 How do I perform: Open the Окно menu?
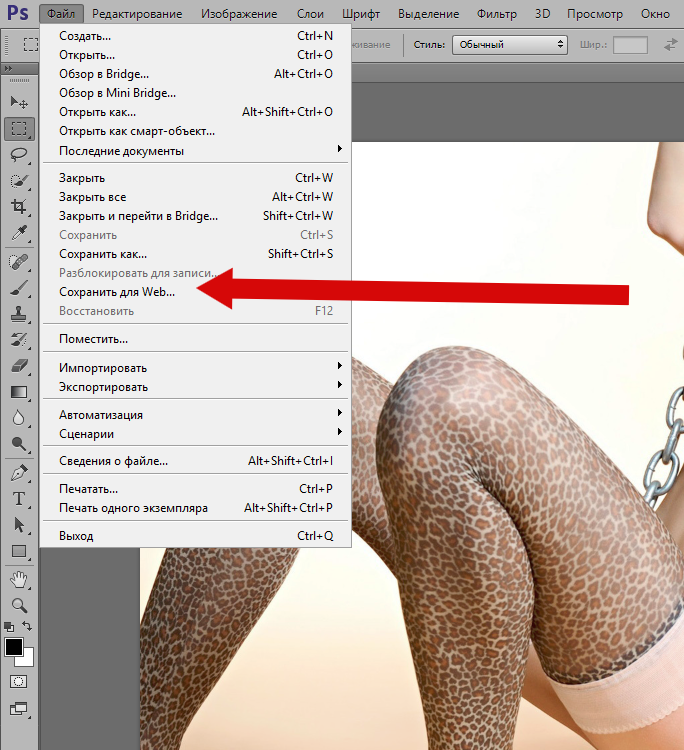(x=655, y=14)
